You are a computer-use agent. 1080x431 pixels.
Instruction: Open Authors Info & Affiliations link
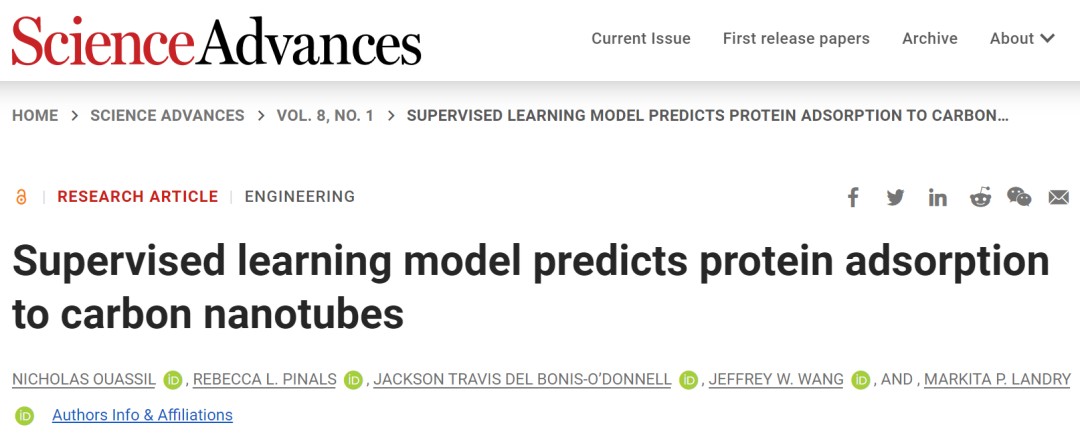(143, 415)
